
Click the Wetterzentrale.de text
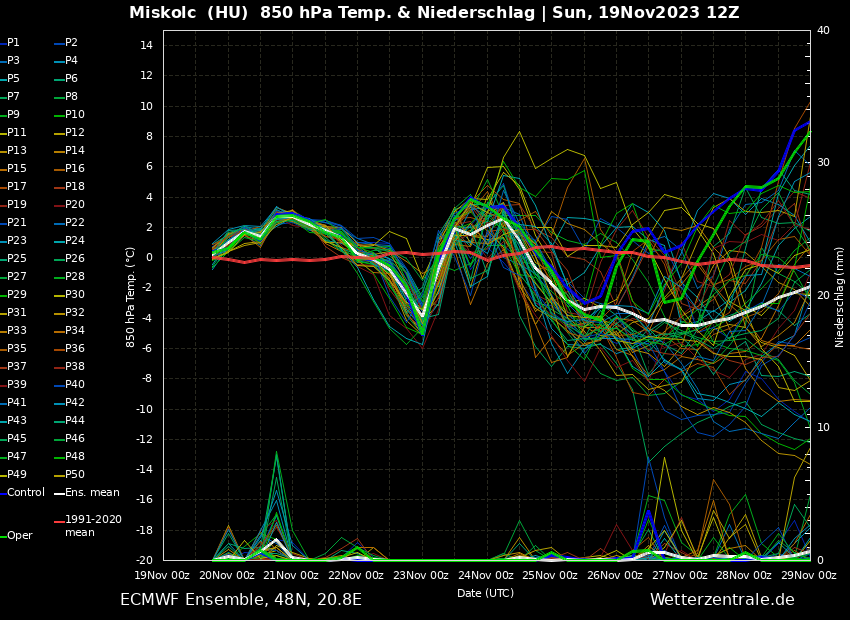(x=722, y=600)
